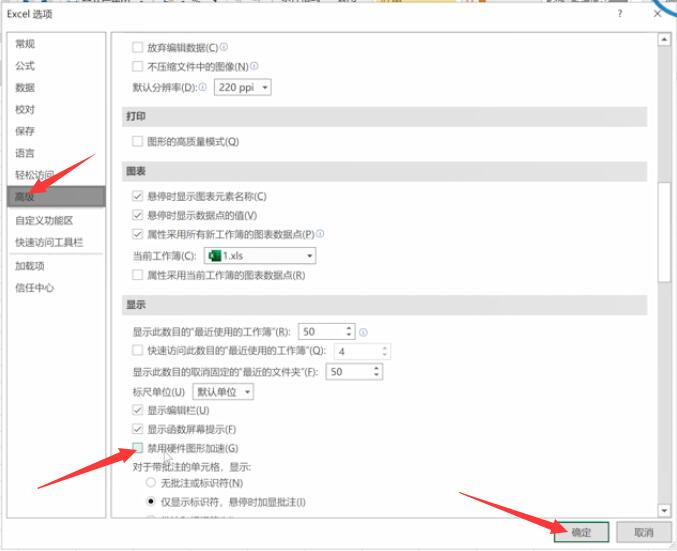Open the 220 ppi resolution dropdown
Screen dimensions: 677x551
[243, 88]
